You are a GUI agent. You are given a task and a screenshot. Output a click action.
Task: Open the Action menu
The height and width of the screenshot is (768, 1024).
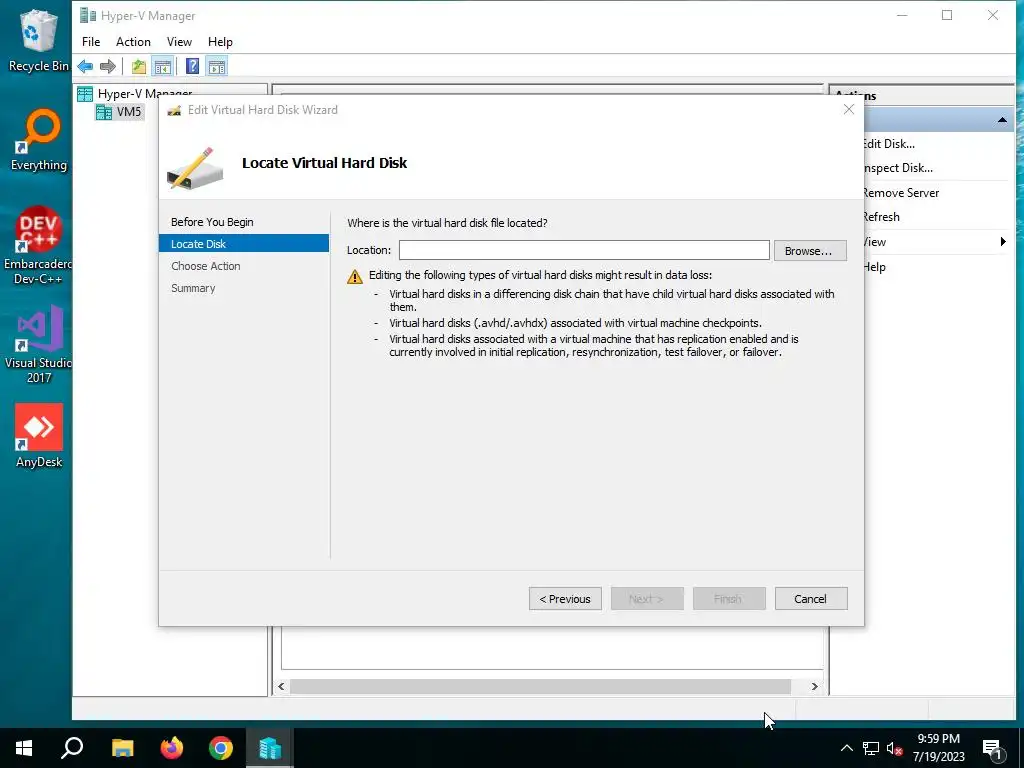pyautogui.click(x=133, y=42)
